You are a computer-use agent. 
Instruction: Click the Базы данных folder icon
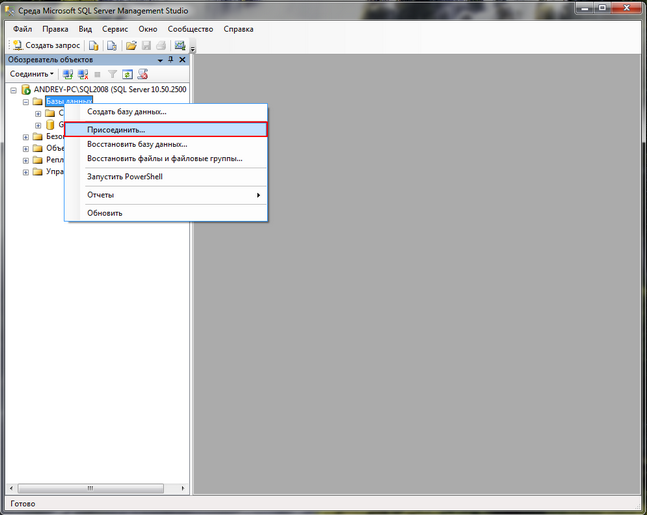point(38,102)
